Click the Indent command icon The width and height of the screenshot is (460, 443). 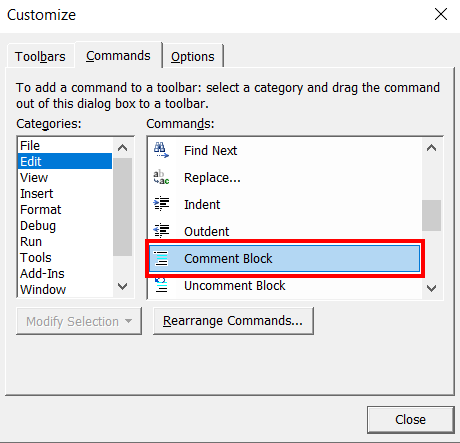coord(161,204)
